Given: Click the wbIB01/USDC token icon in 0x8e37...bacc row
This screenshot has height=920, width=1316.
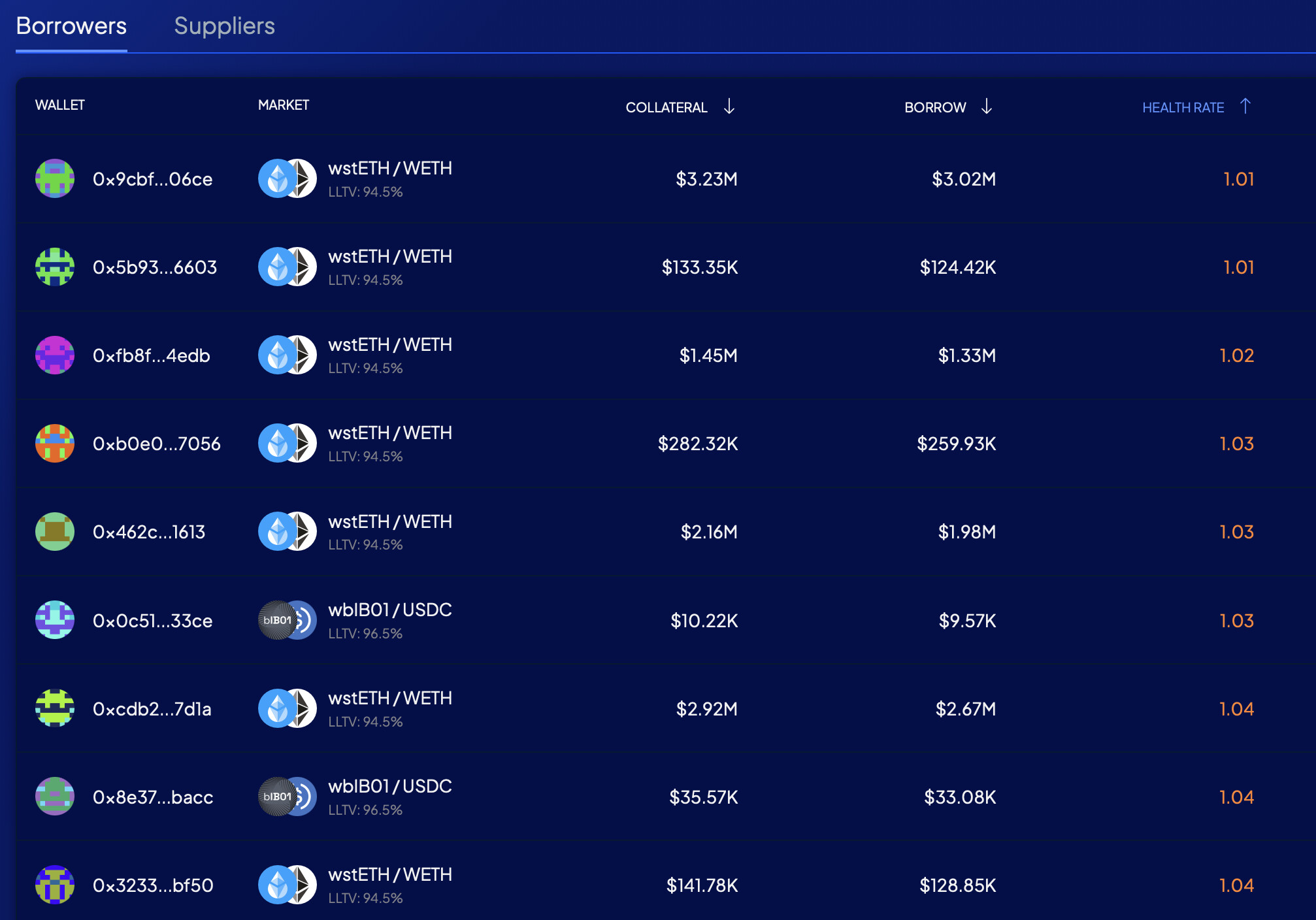Looking at the screenshot, I should [x=288, y=797].
